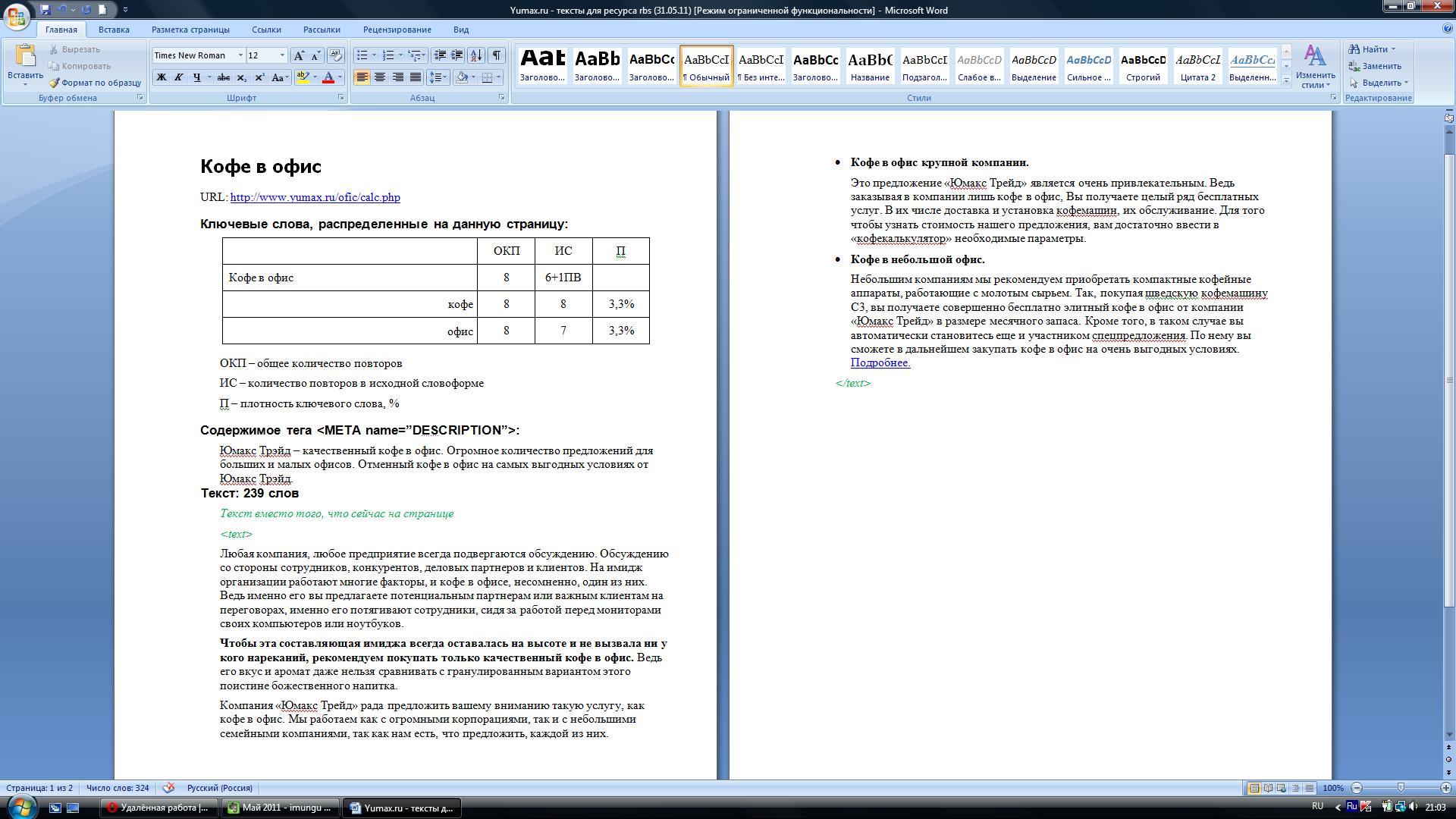1456x819 pixels.
Task: Toggle strikethrough formatting (abc button)
Action: coord(223,77)
